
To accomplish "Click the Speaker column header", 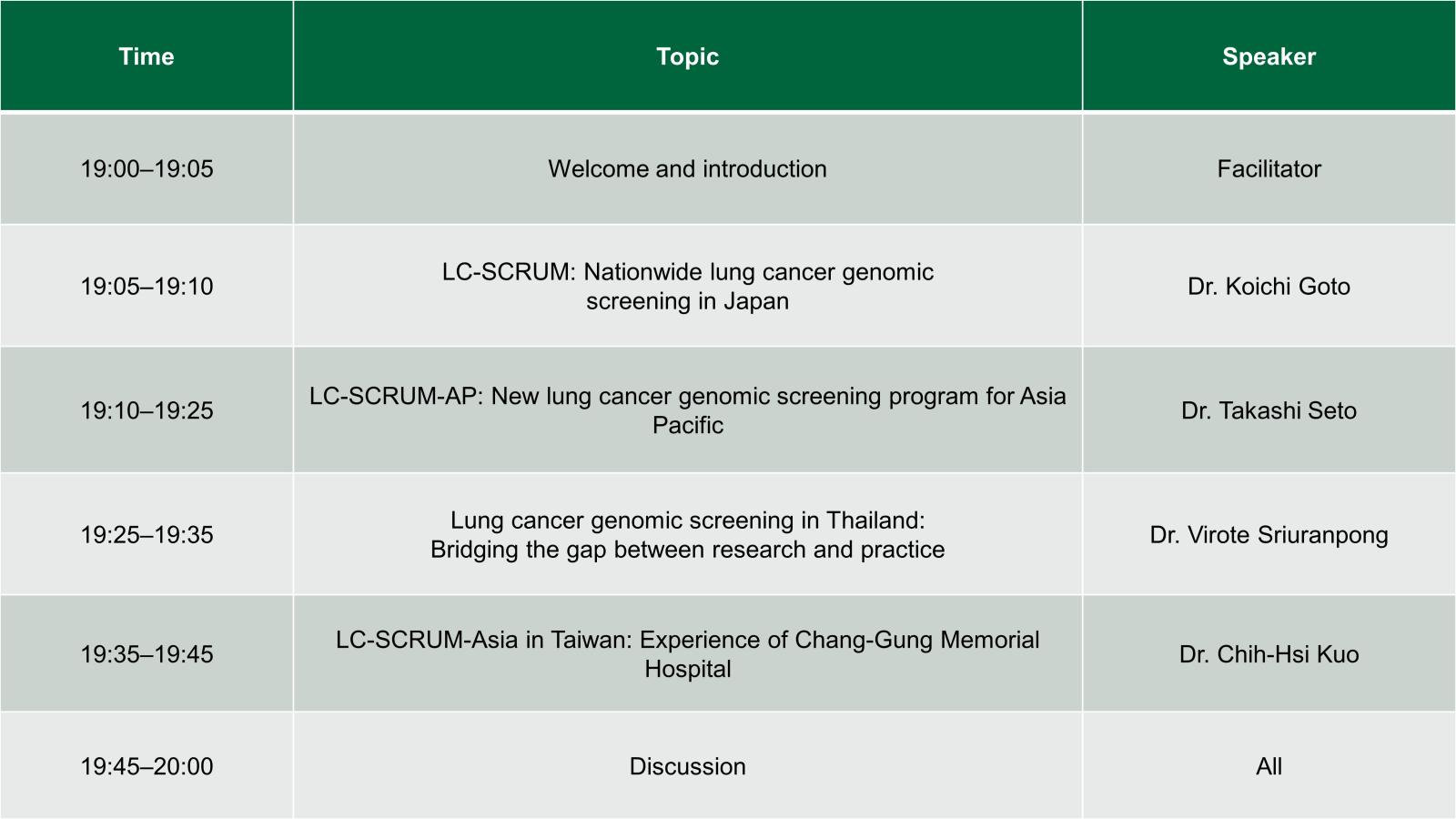I will click(x=1269, y=56).
